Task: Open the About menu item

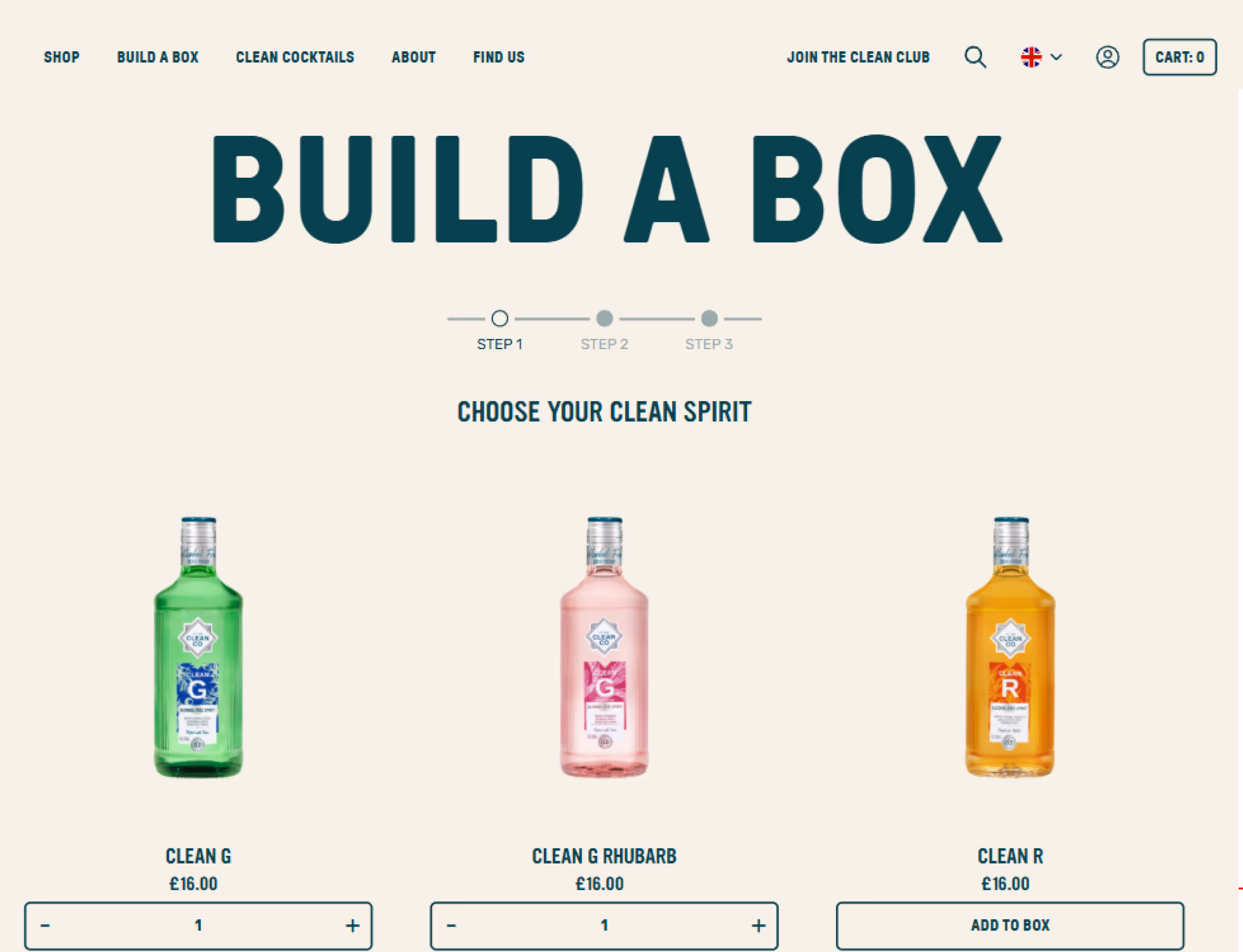Action: (x=413, y=57)
